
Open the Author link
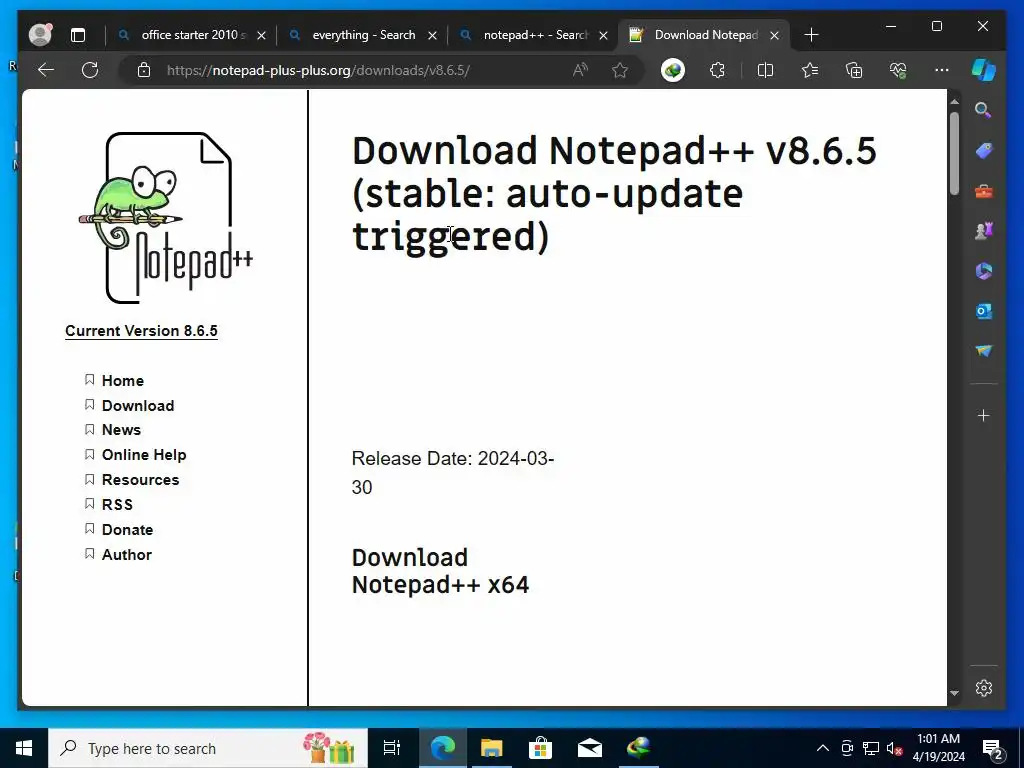coord(127,554)
